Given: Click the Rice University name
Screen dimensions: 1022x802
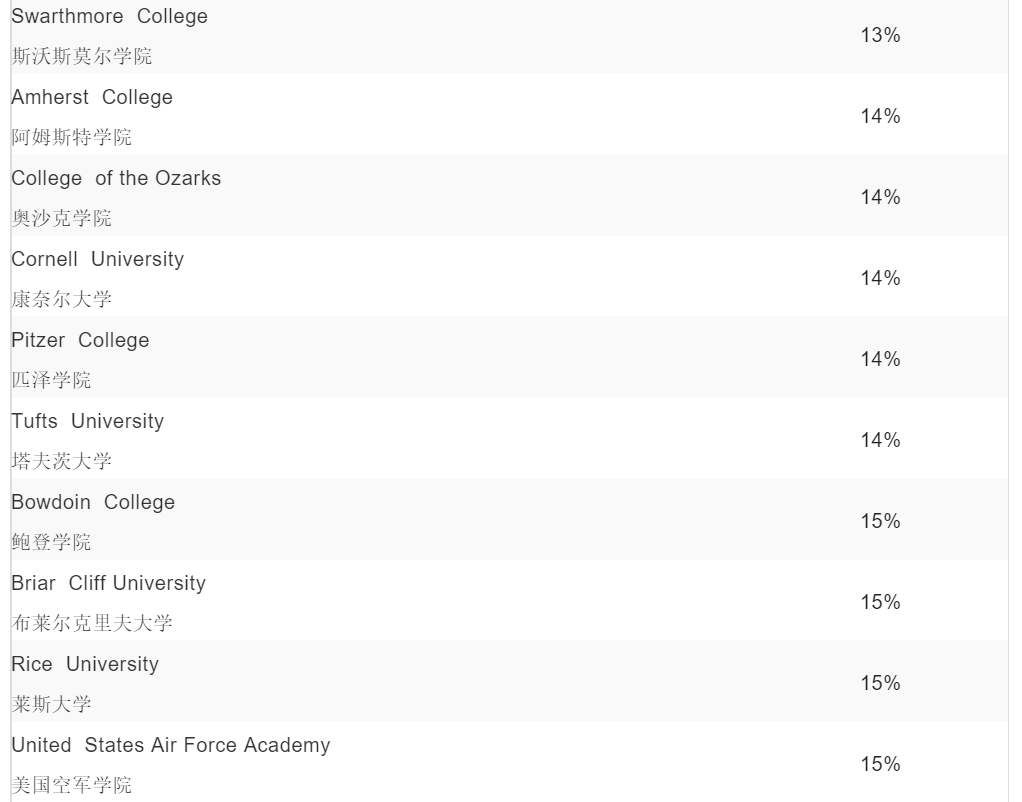Looking at the screenshot, I should tap(85, 665).
